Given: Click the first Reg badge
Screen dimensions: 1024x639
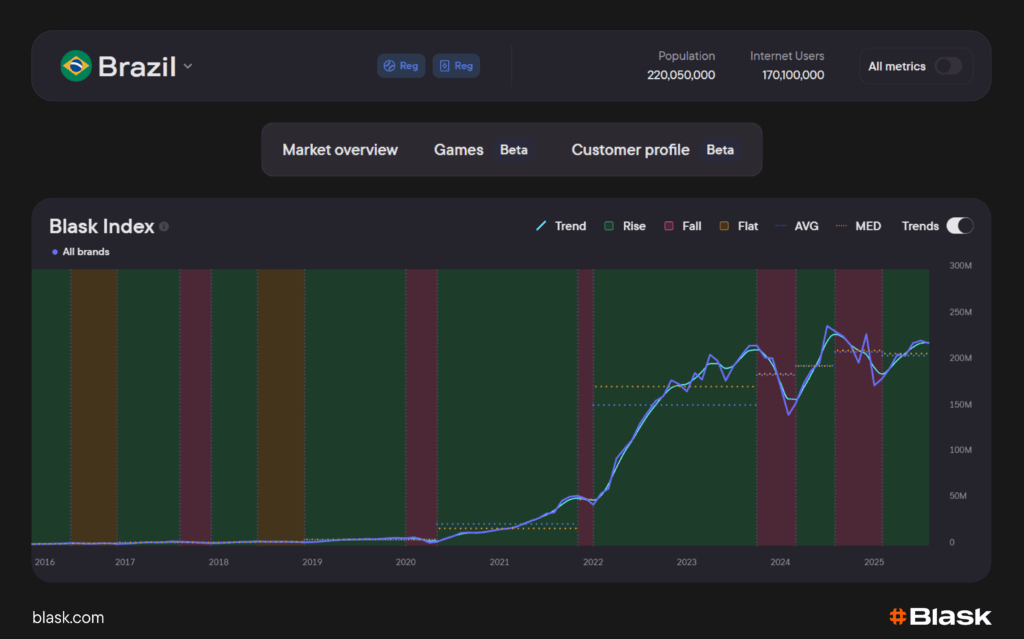Looking at the screenshot, I should (x=401, y=66).
